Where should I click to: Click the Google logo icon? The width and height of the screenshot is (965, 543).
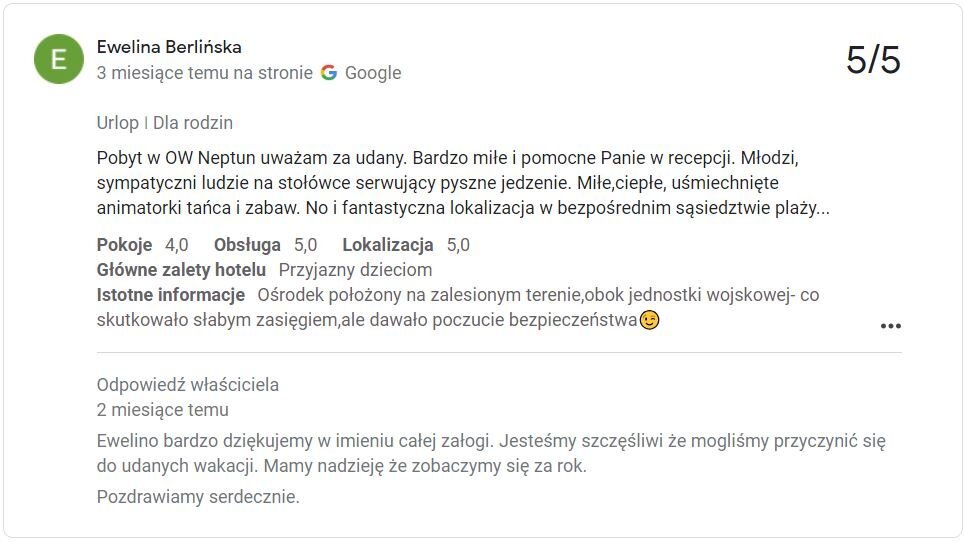tap(329, 73)
